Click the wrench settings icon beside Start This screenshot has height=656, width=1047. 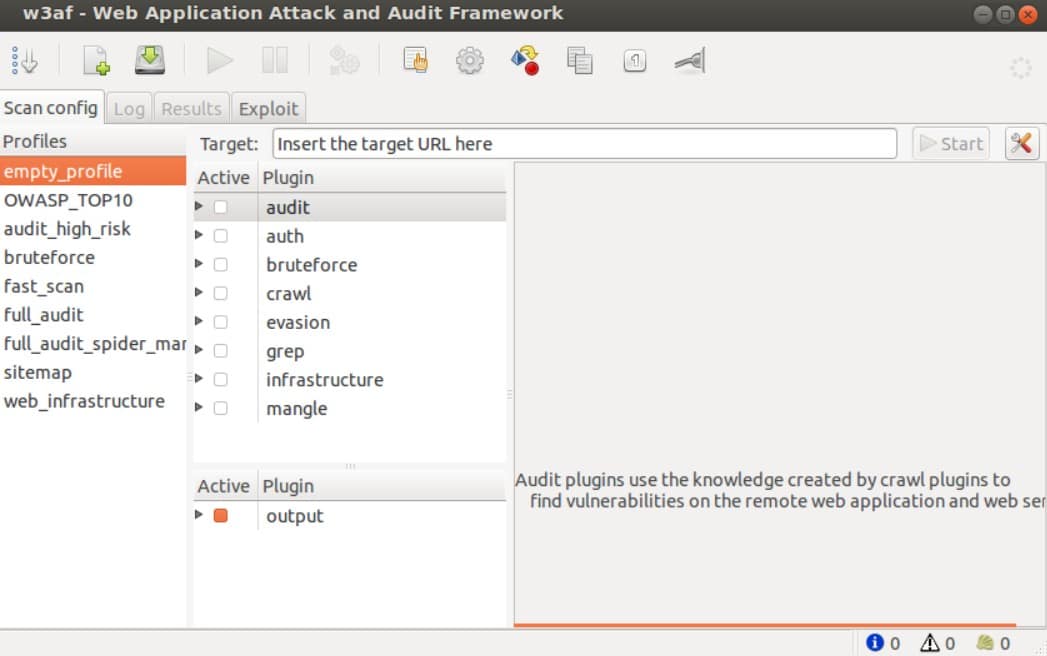(1020, 143)
